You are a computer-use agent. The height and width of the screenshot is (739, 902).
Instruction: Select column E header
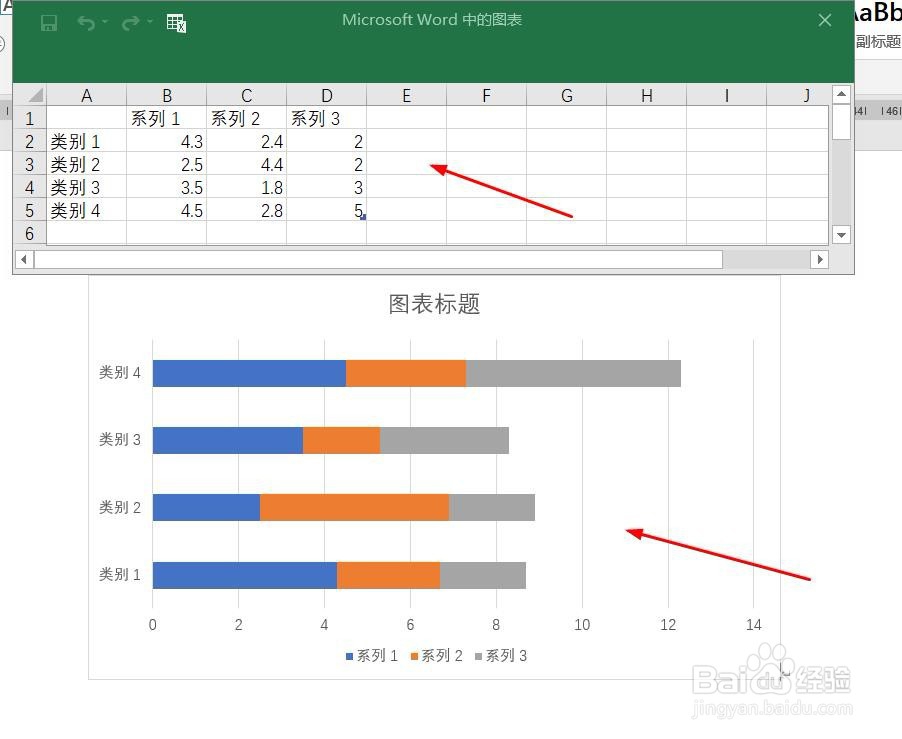(406, 95)
